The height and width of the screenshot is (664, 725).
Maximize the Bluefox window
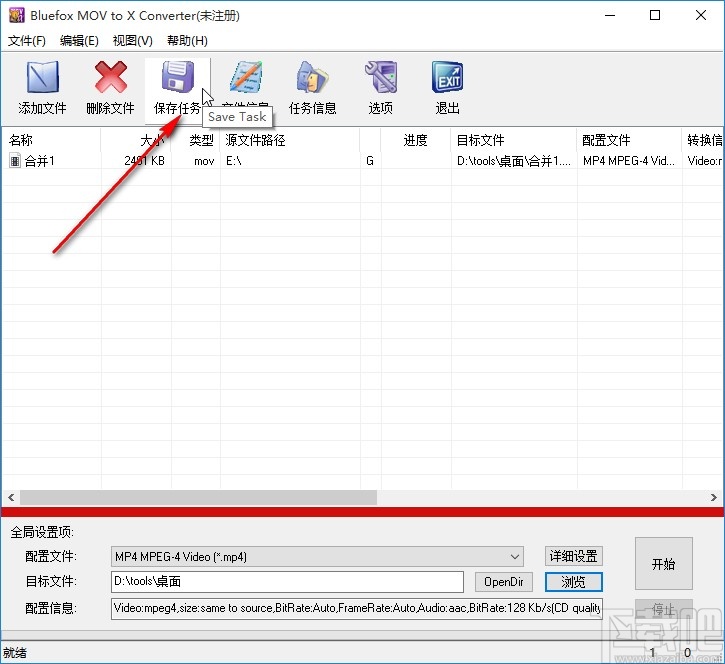click(655, 15)
